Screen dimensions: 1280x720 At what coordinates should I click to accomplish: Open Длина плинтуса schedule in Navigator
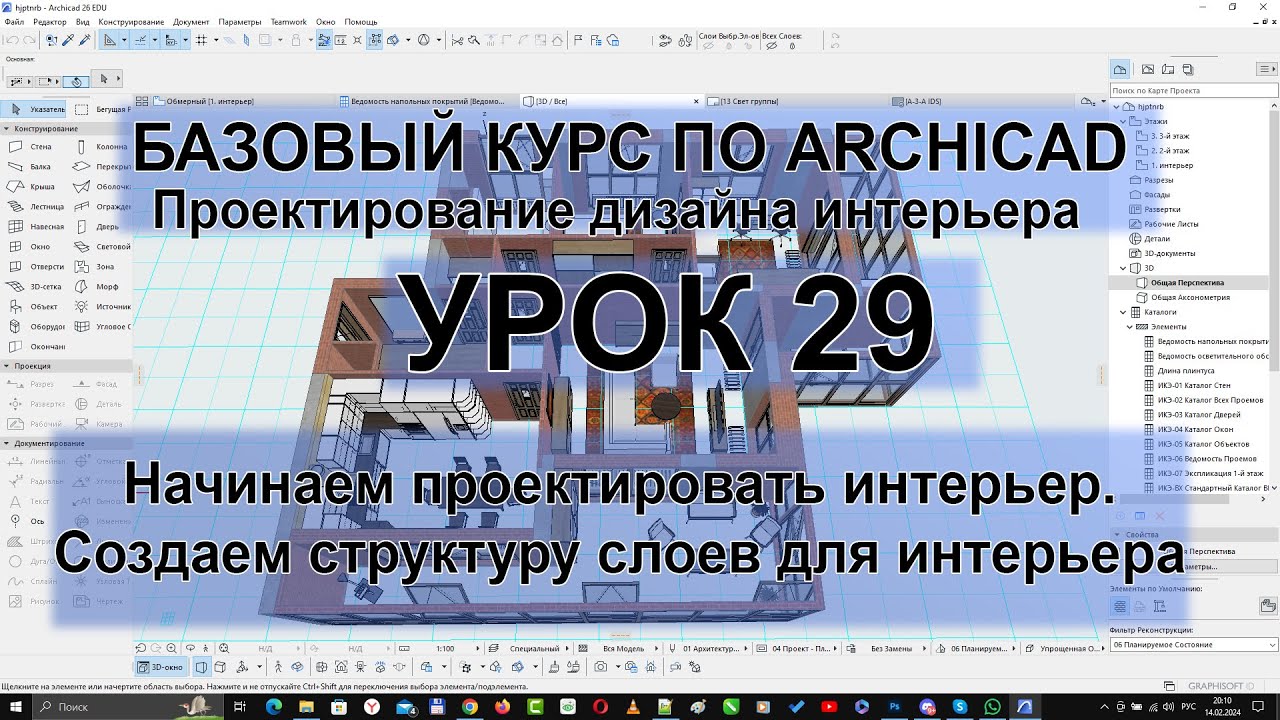[x=1187, y=370]
